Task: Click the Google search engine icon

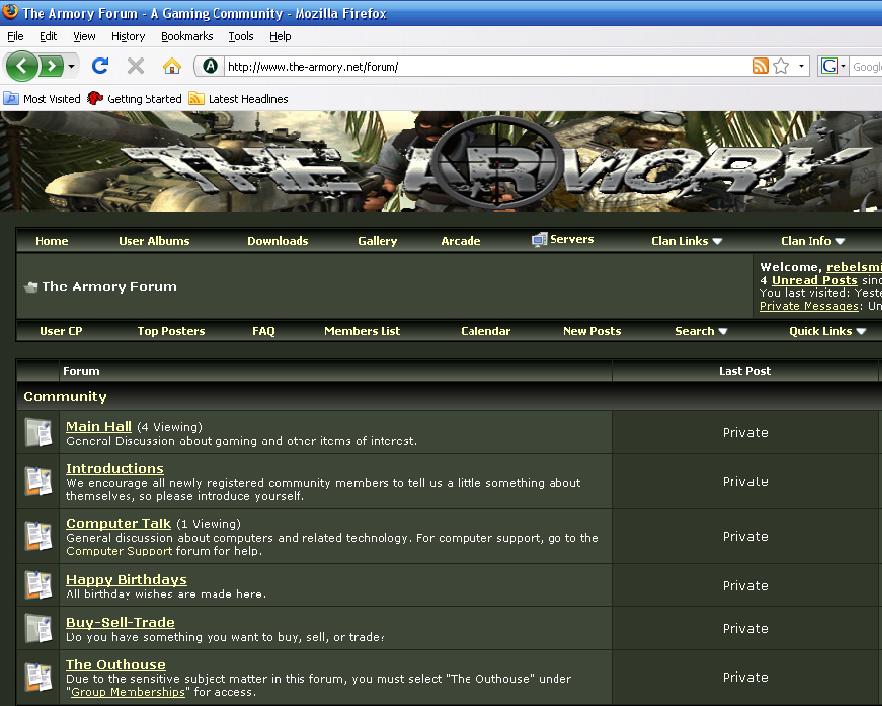Action: pyautogui.click(x=829, y=66)
